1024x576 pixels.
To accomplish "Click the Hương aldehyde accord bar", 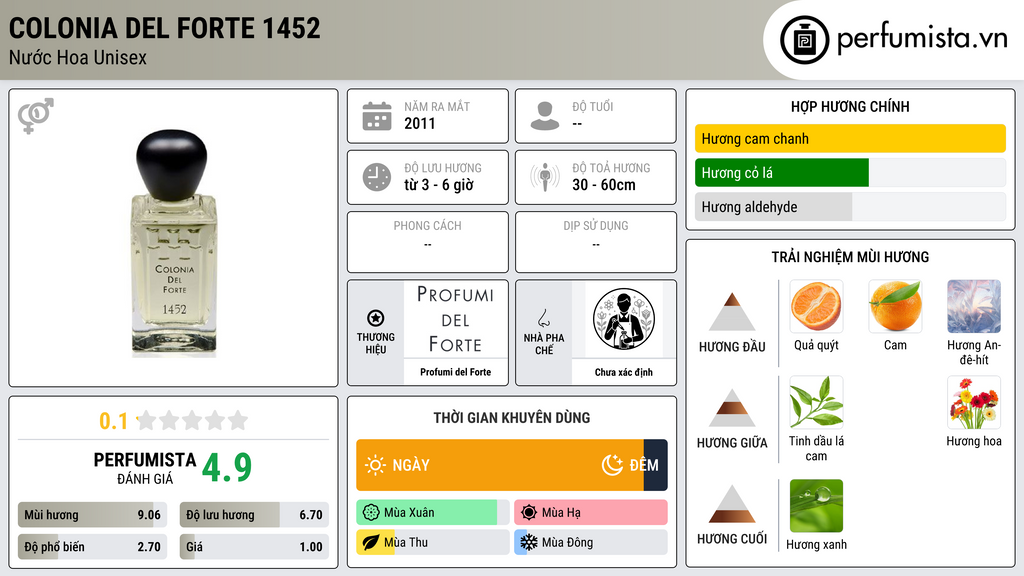I will (773, 207).
